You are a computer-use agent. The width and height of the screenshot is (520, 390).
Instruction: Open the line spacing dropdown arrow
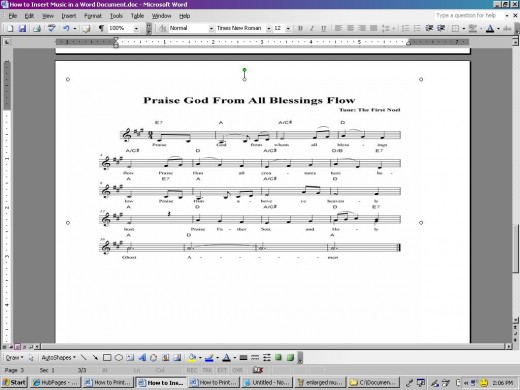tap(394, 28)
